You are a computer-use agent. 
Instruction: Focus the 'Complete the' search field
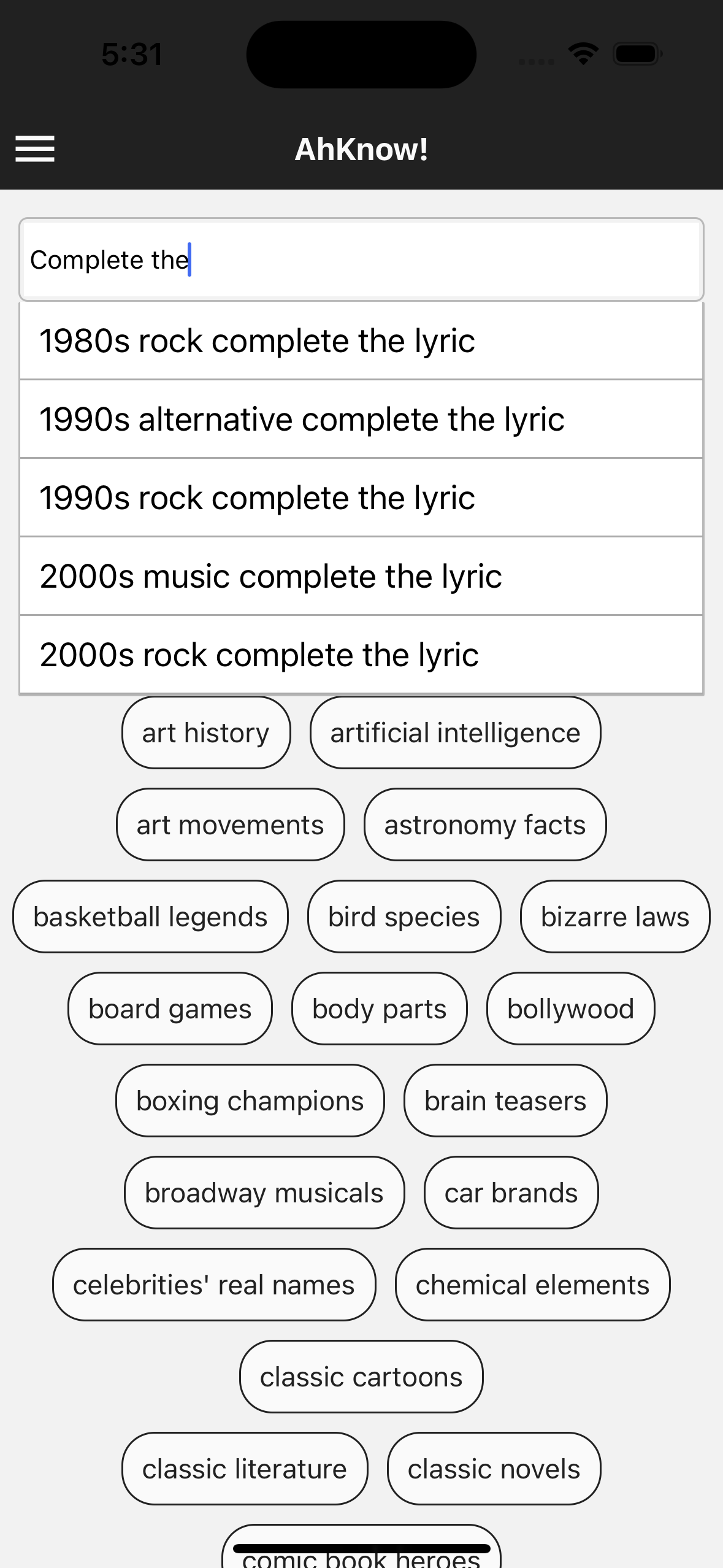pyautogui.click(x=361, y=259)
